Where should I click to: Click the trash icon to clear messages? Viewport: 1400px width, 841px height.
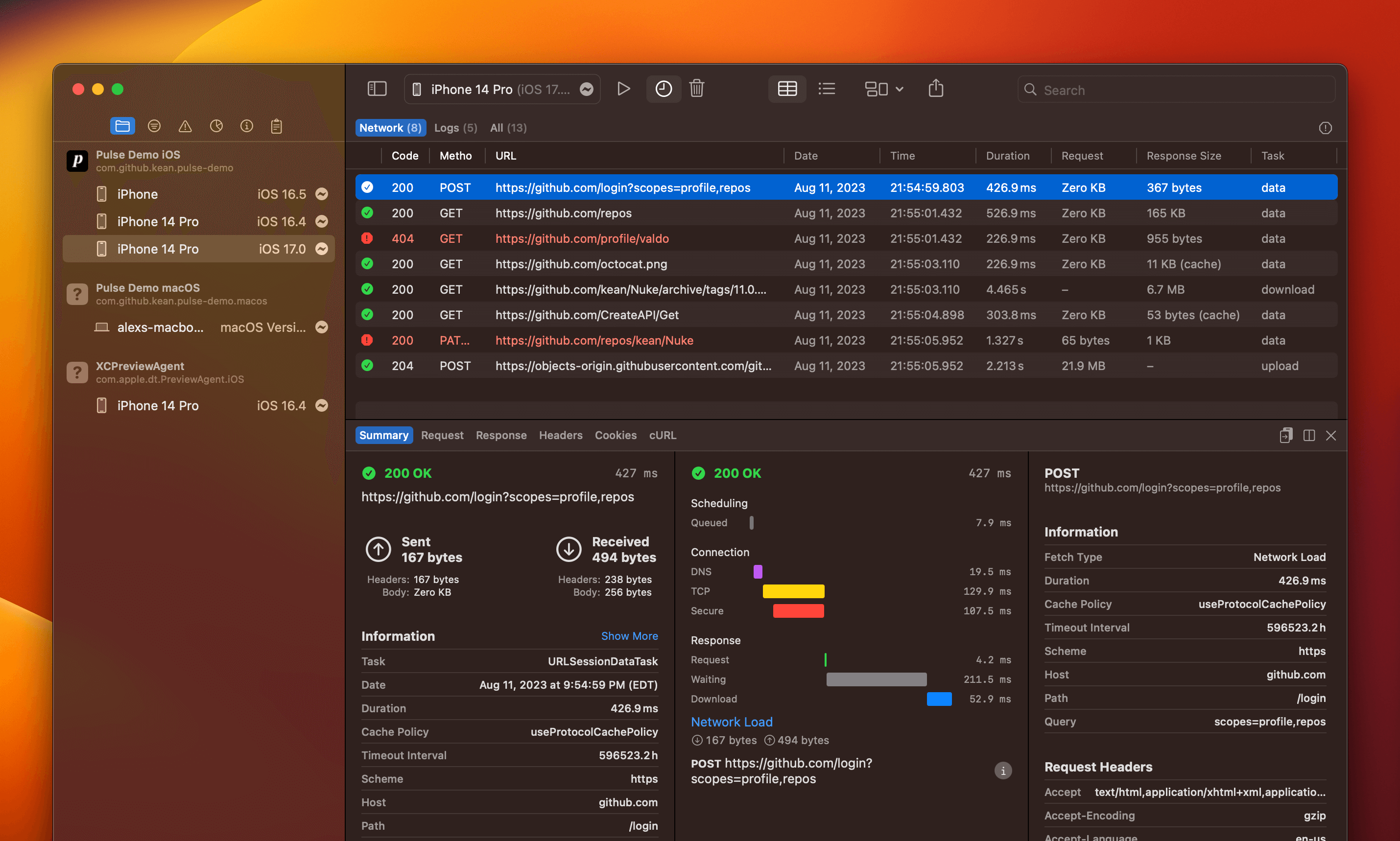(x=697, y=89)
